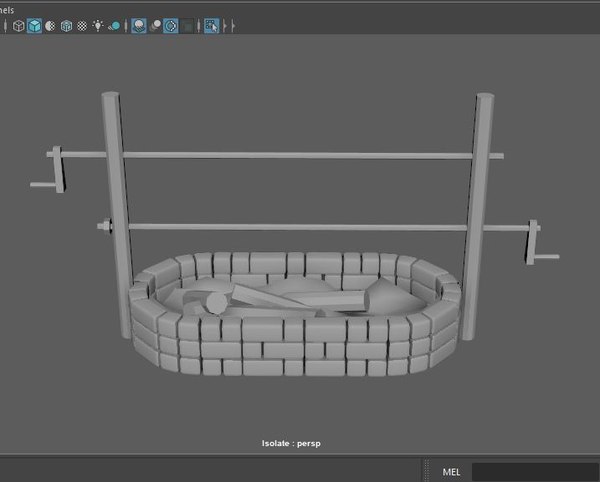
Task: Click inside the MEL command line field
Action: coord(534,471)
